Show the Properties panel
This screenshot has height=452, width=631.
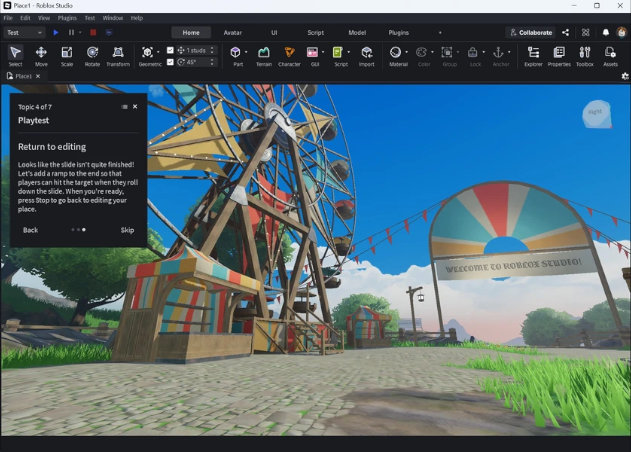click(559, 56)
